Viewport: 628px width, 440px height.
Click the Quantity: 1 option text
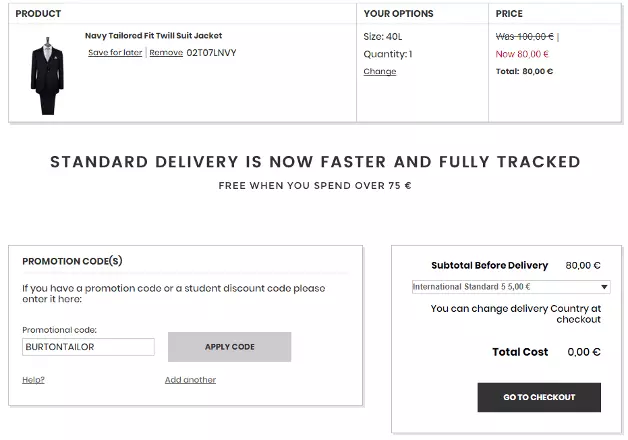point(388,54)
